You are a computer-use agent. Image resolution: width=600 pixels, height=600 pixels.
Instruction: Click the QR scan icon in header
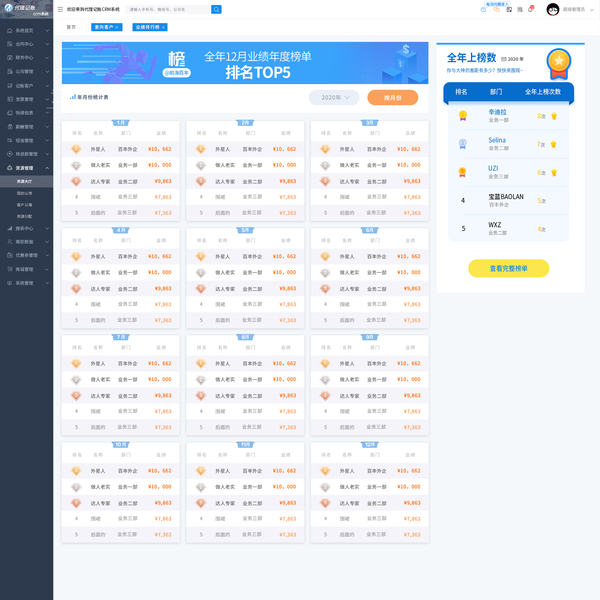click(509, 10)
